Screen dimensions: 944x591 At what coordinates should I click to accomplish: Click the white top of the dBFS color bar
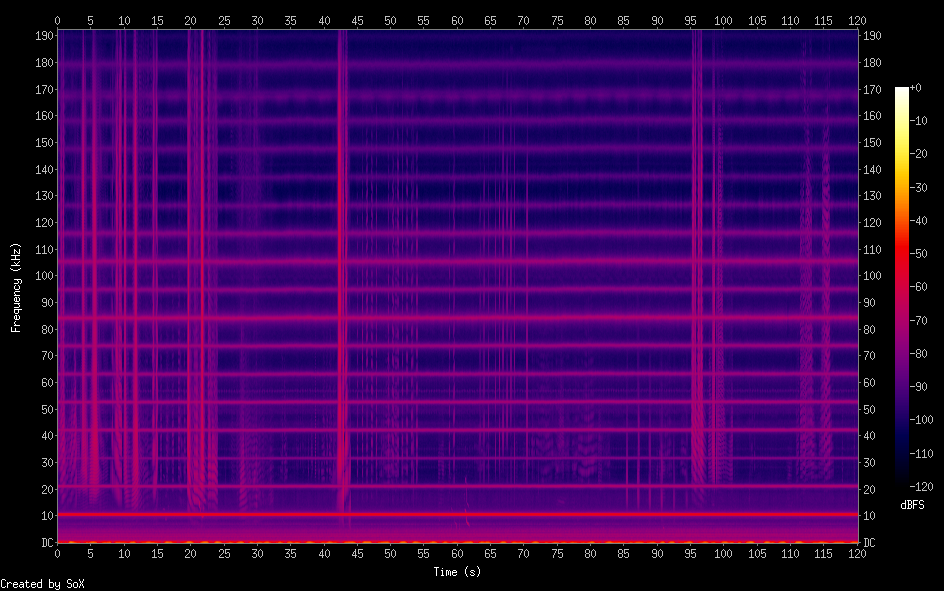tap(902, 91)
